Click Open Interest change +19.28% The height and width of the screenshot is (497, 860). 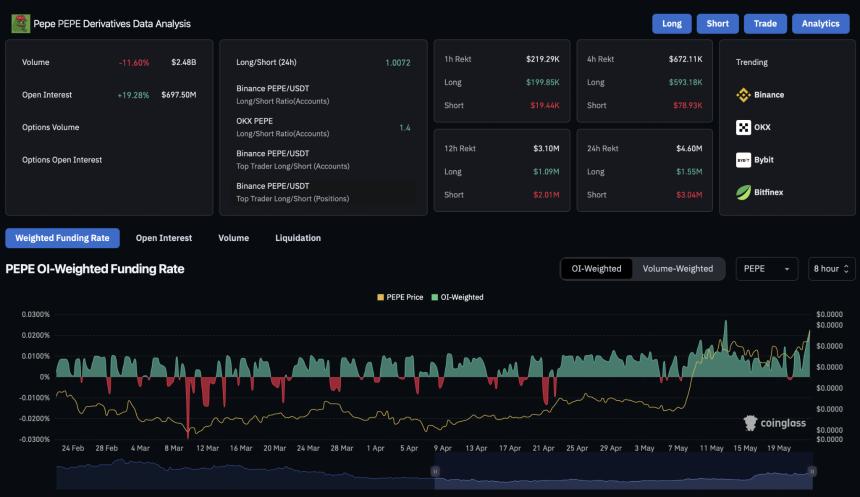(133, 95)
